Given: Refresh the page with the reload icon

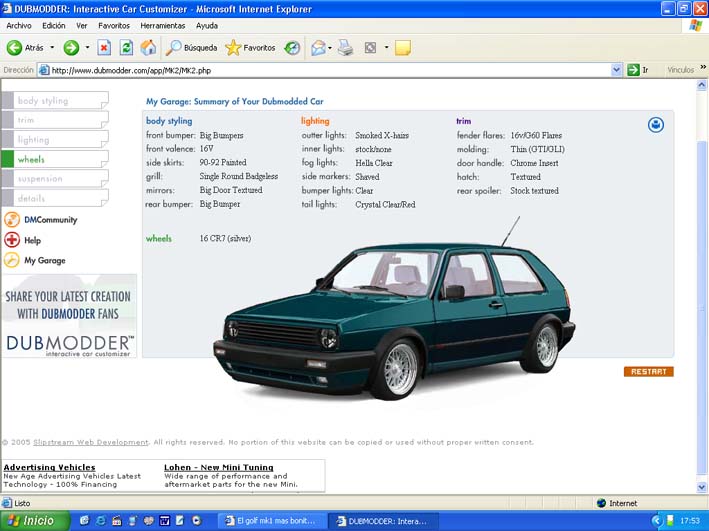Looking at the screenshot, I should [x=126, y=47].
